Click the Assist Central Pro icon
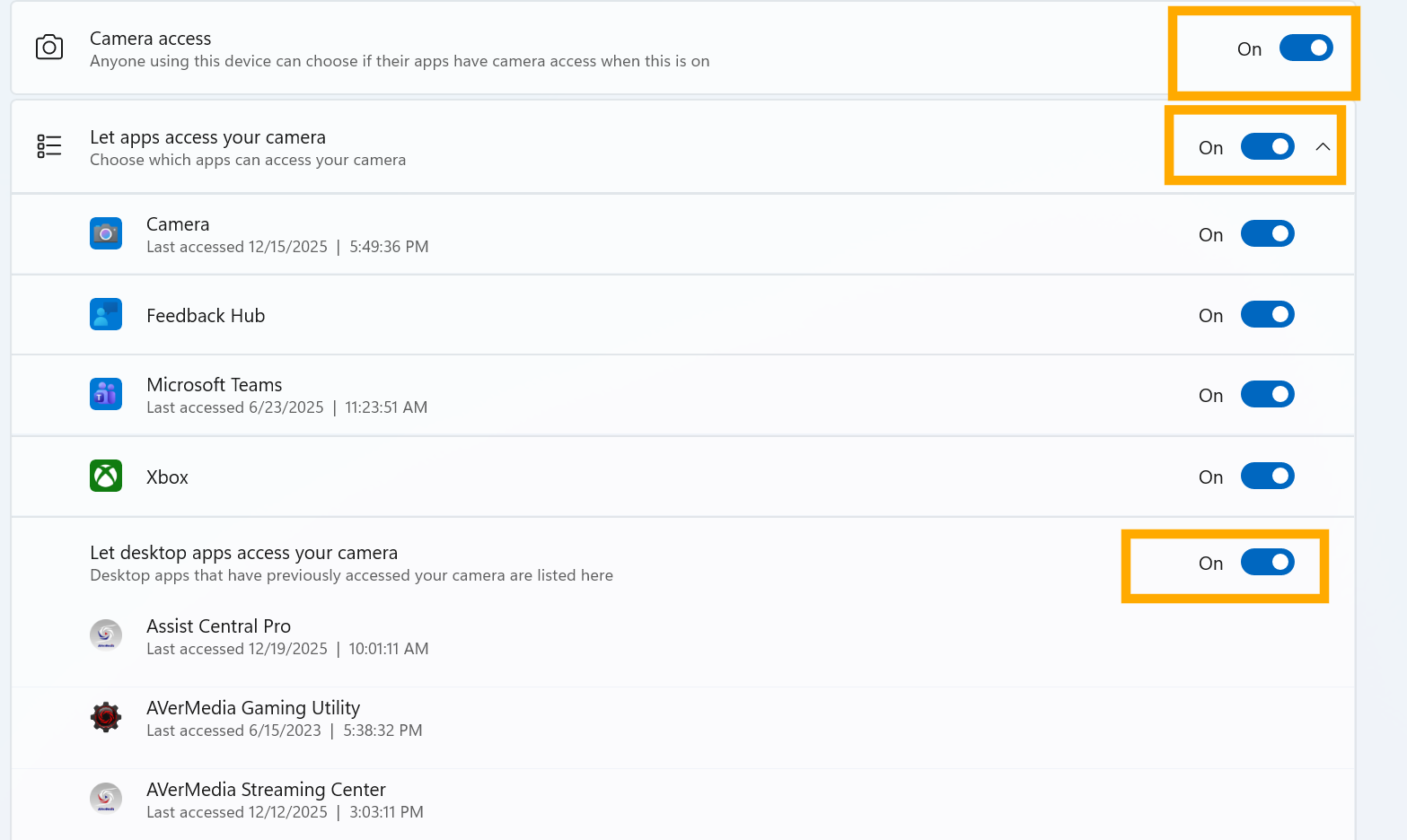 (x=106, y=634)
